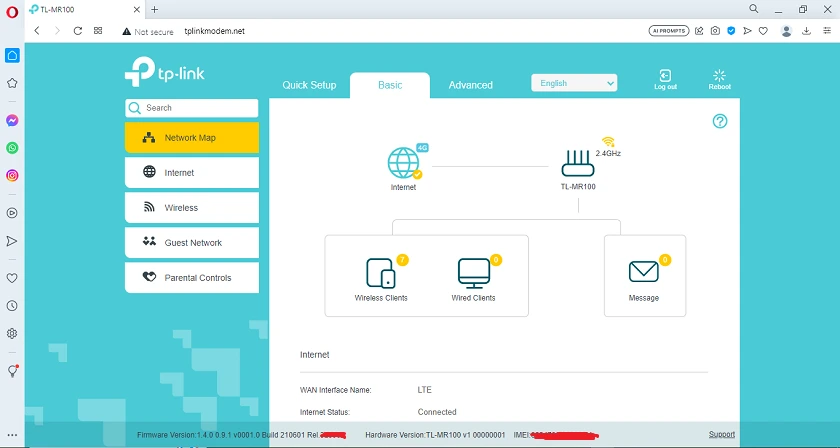
Task: Open Network Map menu item
Action: (x=192, y=138)
